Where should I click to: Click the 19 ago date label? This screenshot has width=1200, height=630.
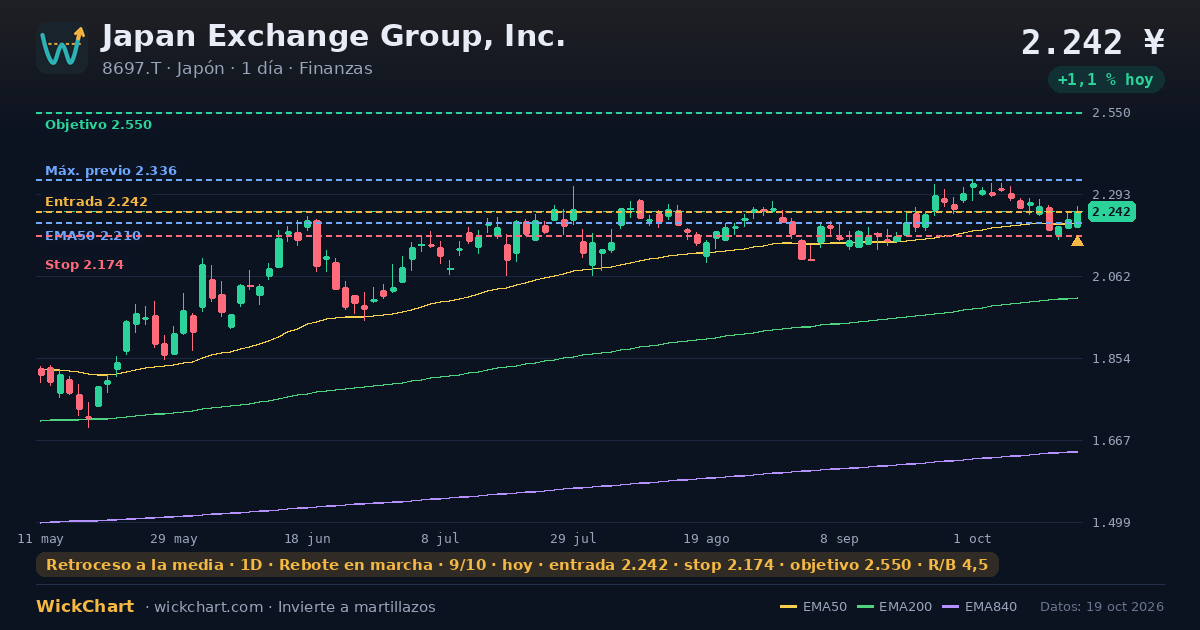pos(706,538)
